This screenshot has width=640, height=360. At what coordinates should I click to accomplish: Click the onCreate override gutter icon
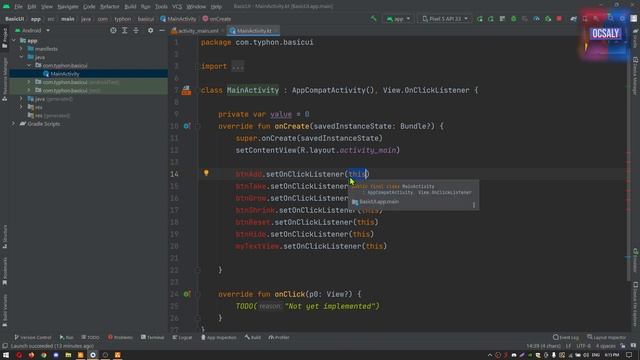[x=187, y=126]
